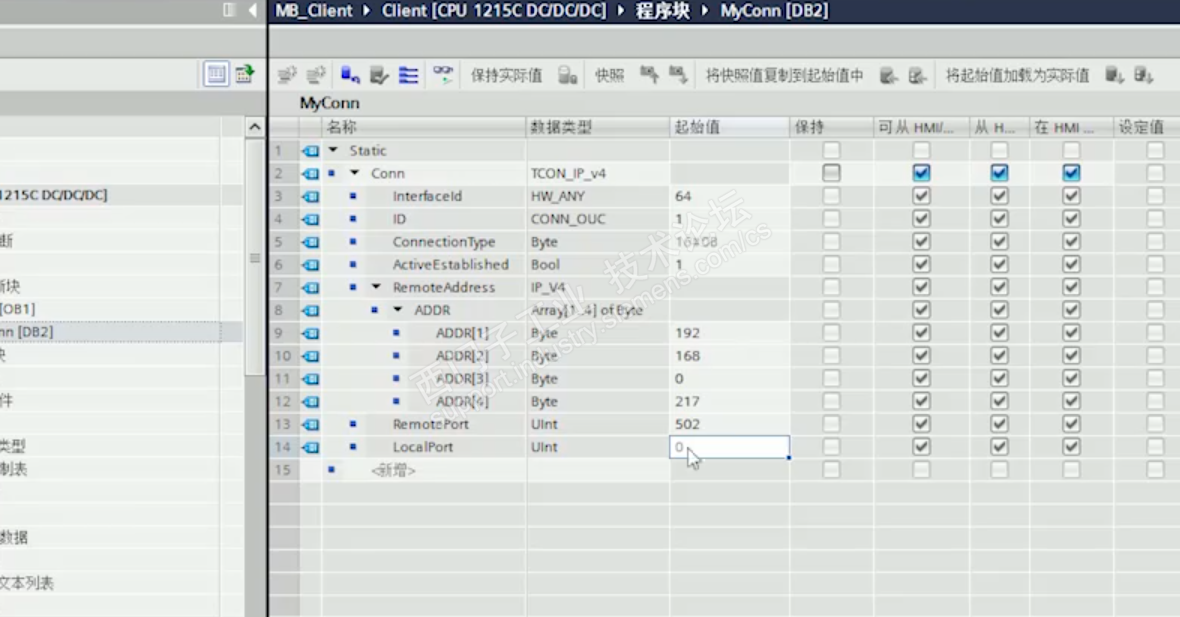This screenshot has height=617, width=1180.
Task: Click the tag icon of the RemotePort row
Action: 310,424
